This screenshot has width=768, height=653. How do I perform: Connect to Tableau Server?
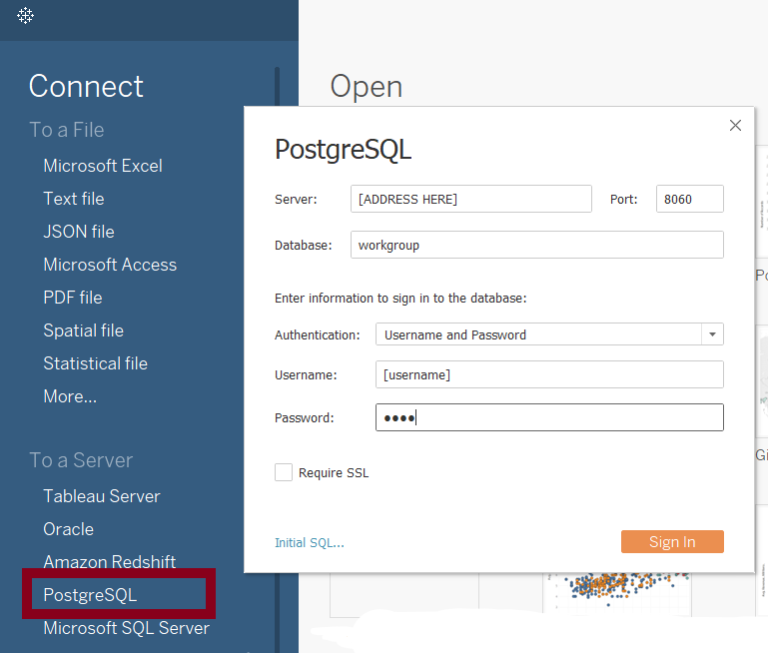tap(101, 497)
